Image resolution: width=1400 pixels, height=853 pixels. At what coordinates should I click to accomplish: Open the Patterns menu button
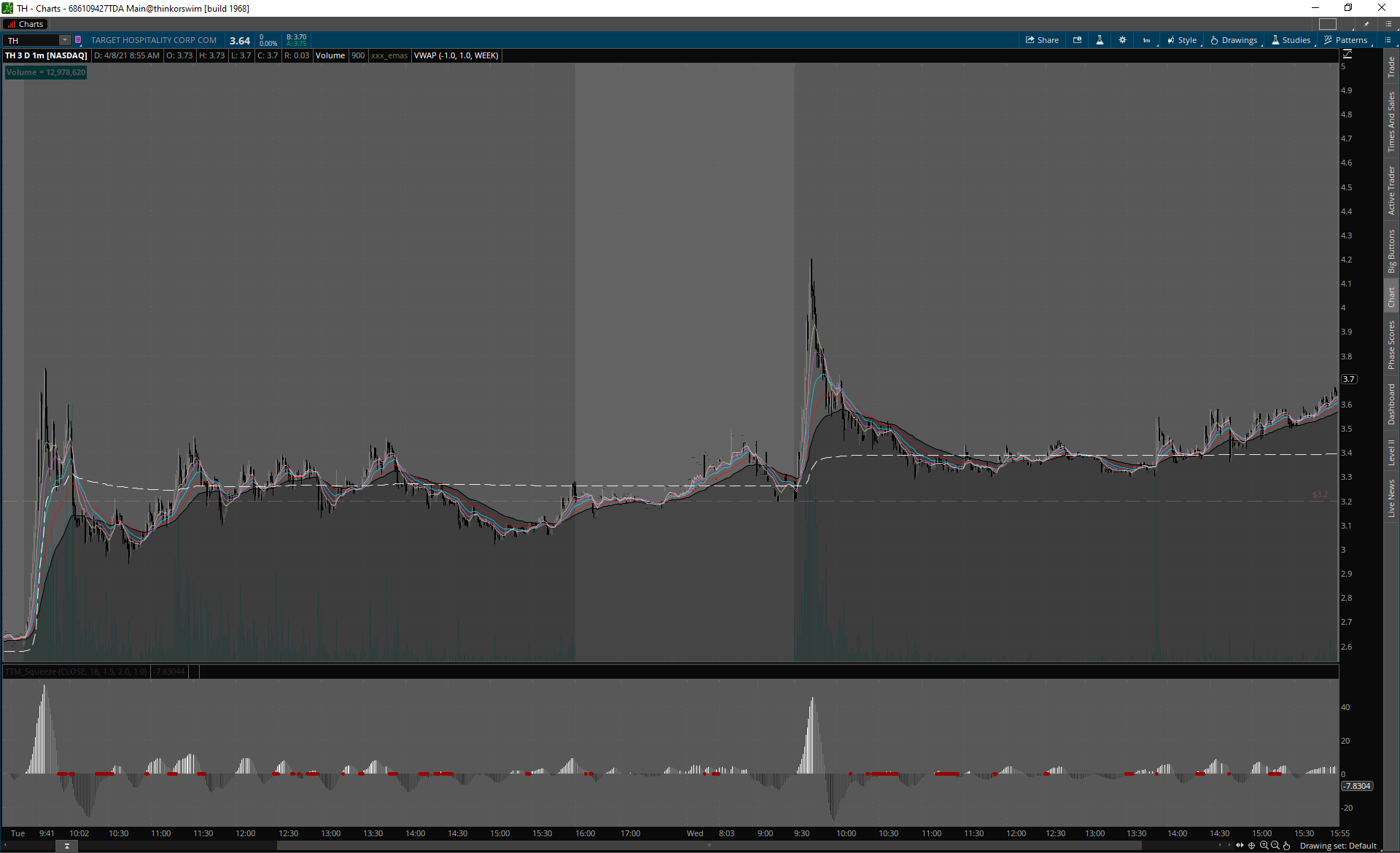(x=1346, y=40)
